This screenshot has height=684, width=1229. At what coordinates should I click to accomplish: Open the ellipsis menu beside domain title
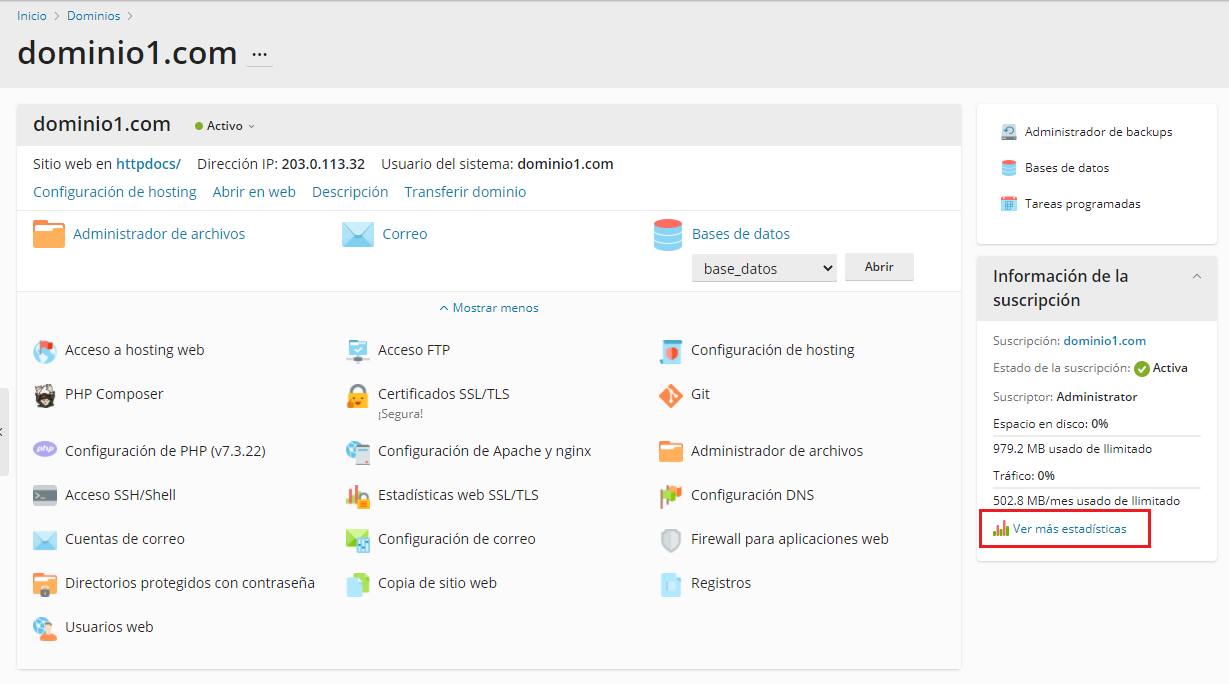[x=260, y=54]
